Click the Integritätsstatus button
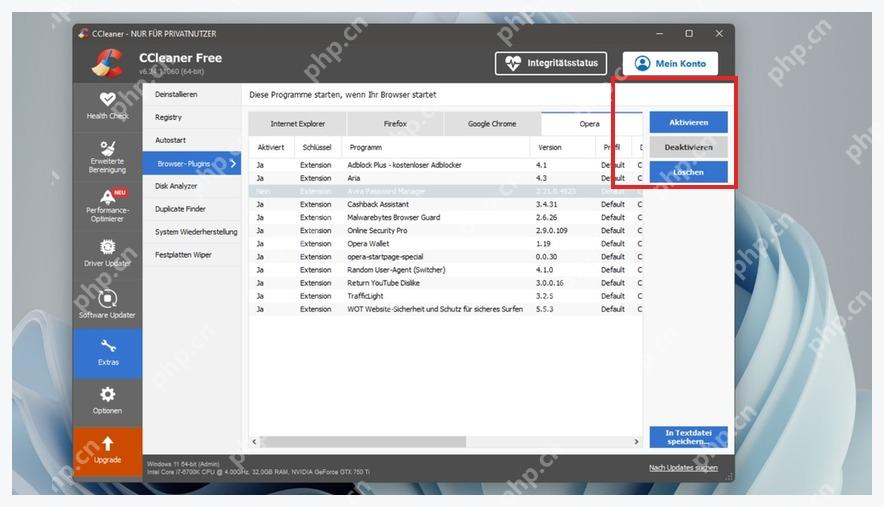Screen dimensions: 884x507 tap(551, 63)
